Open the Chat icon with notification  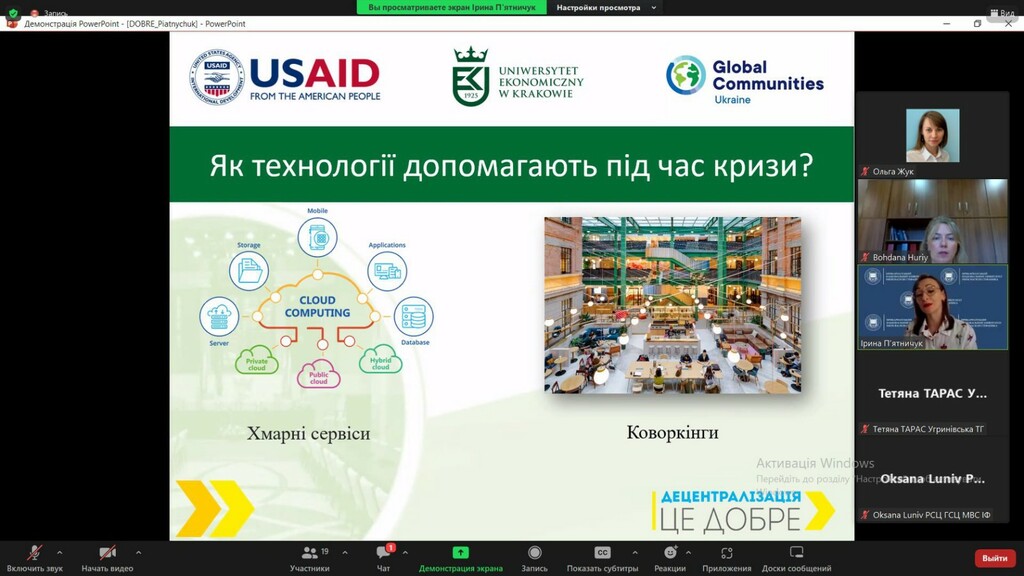[x=384, y=552]
